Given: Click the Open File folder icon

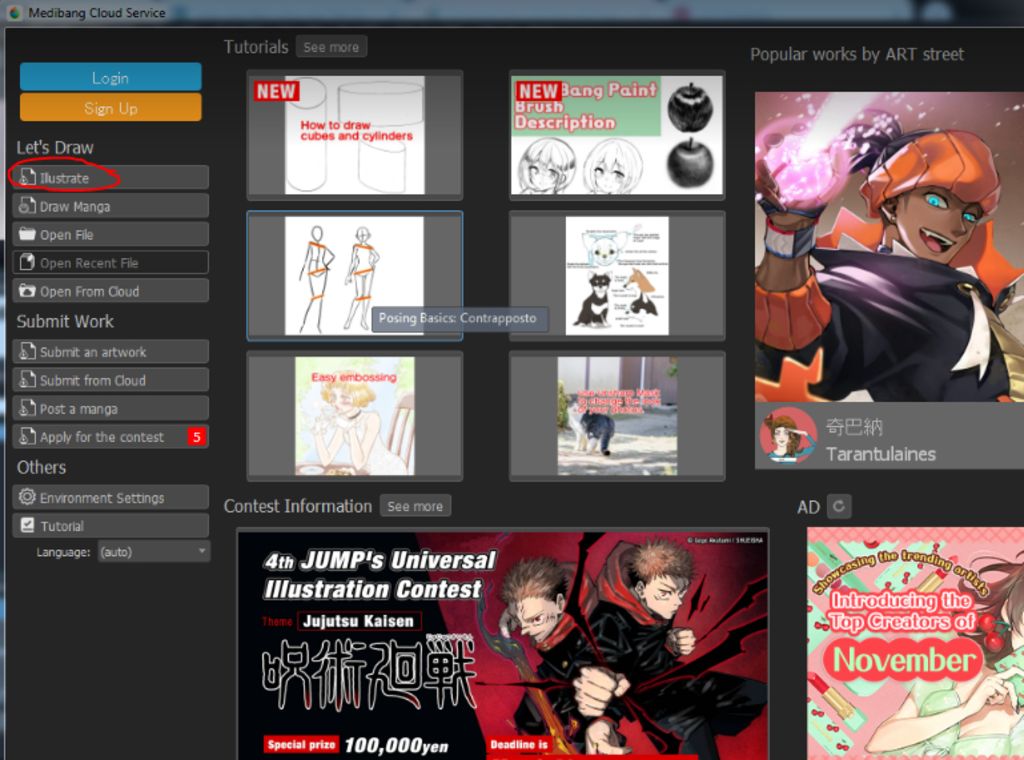Looking at the screenshot, I should 27,234.
